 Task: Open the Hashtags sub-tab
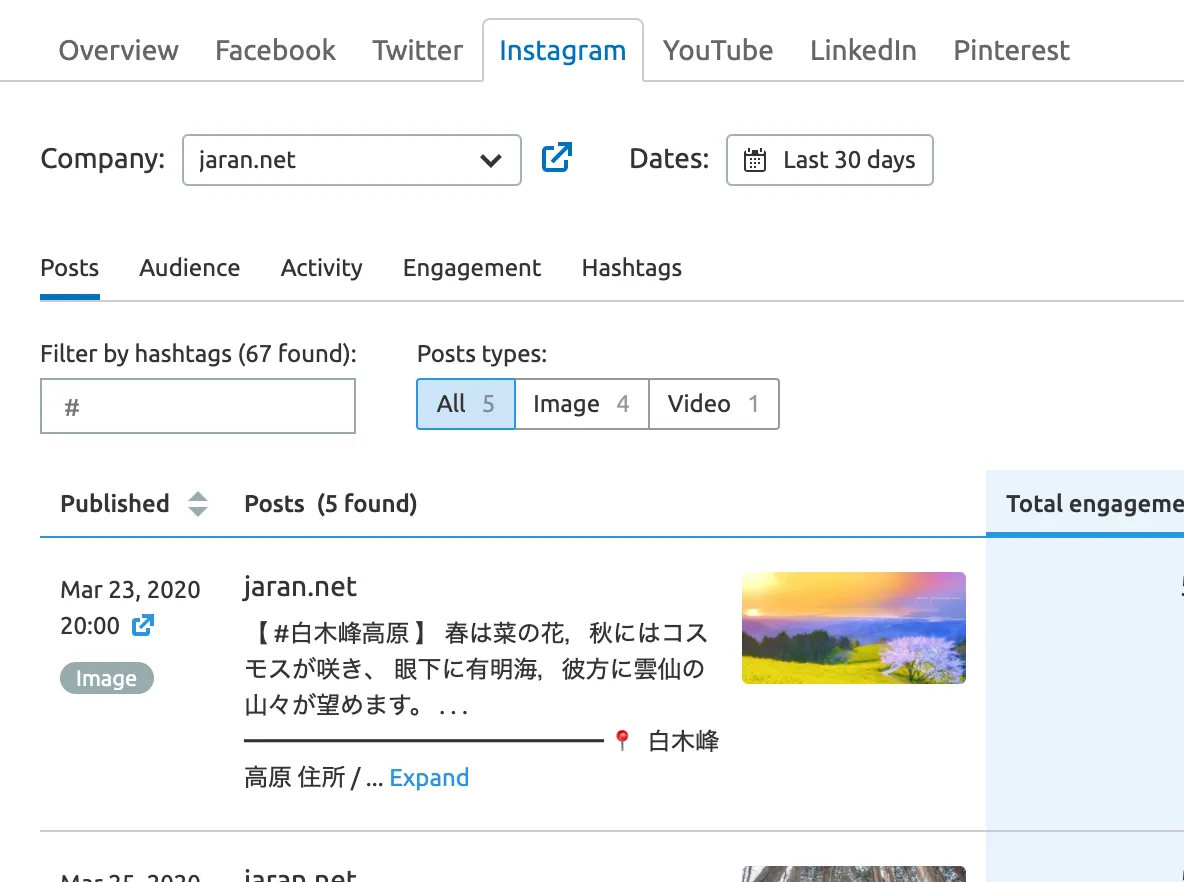point(632,268)
